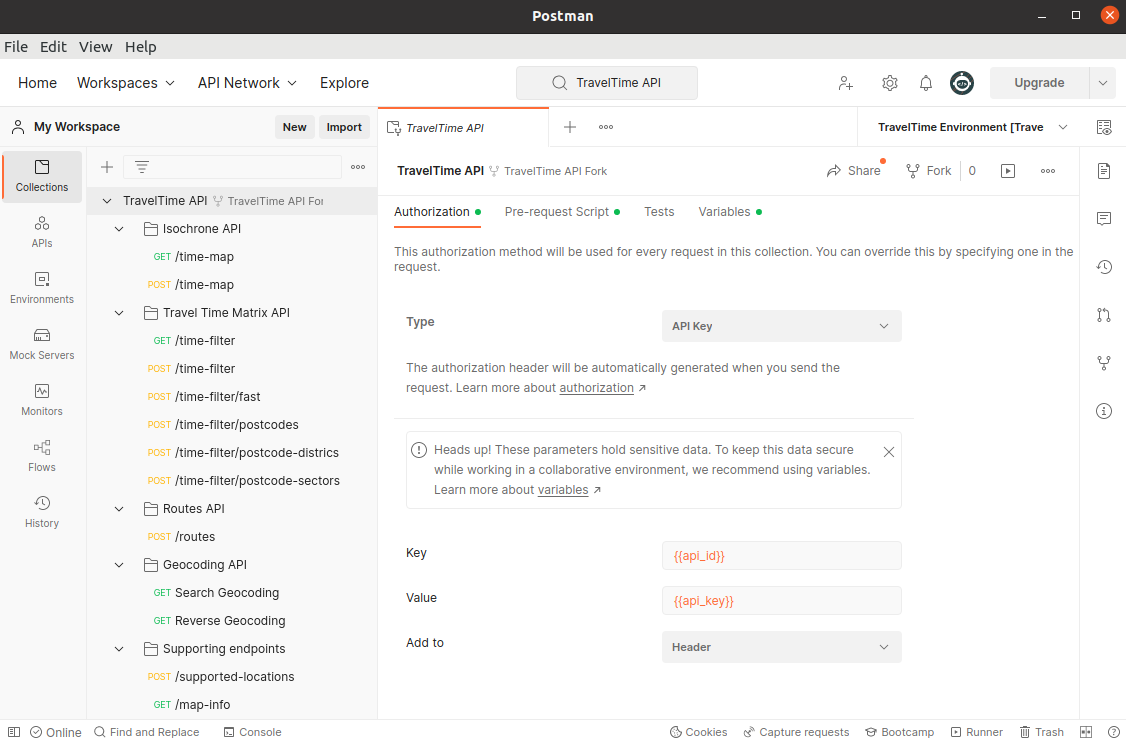Open the 'Add to' dropdown
Screen dimensions: 1126x742
(781, 647)
